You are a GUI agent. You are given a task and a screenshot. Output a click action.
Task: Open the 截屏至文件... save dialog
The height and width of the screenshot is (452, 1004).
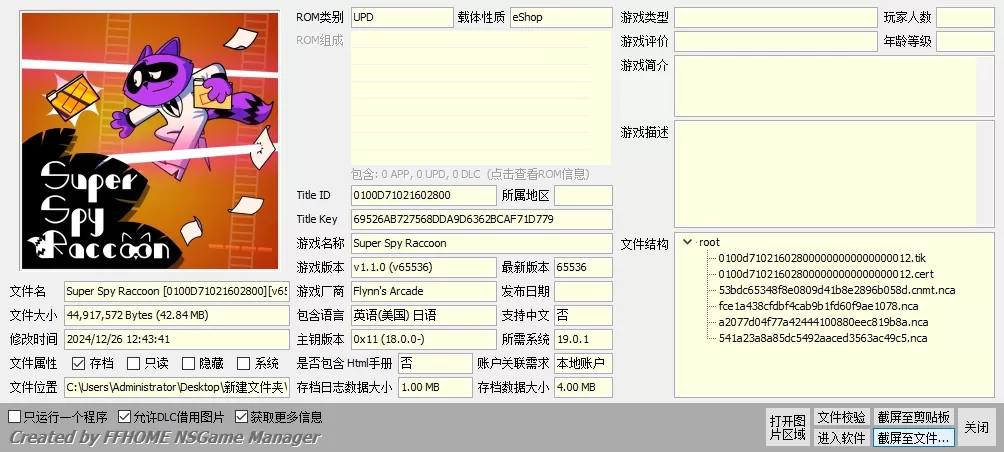click(914, 437)
